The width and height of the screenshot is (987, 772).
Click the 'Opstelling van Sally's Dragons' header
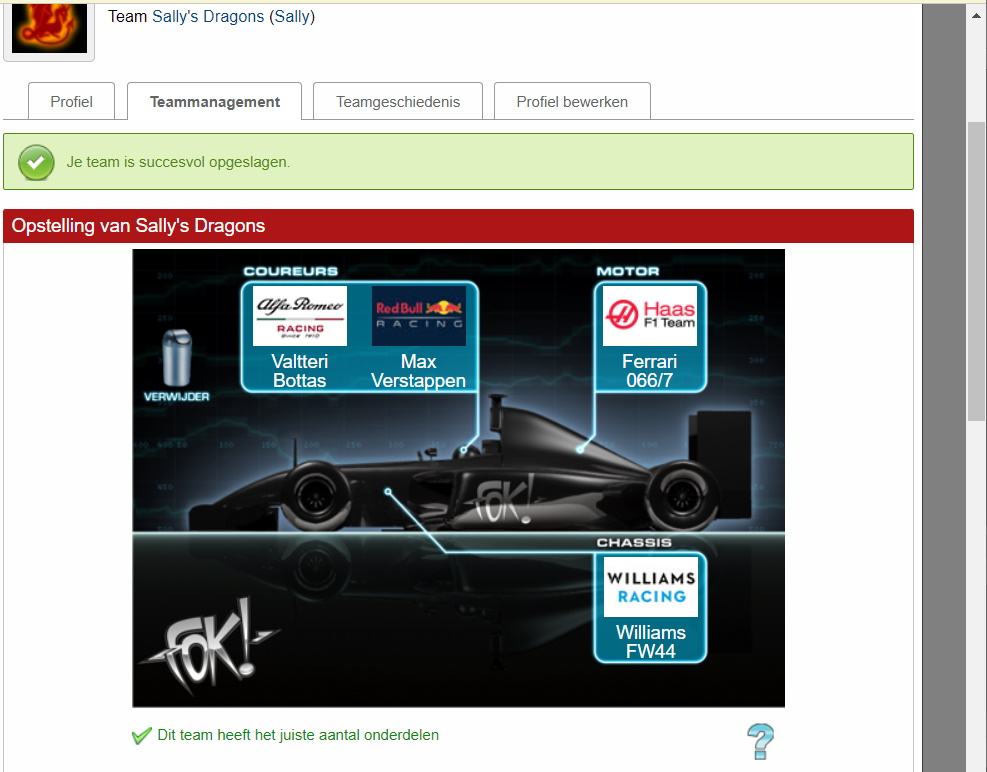pyautogui.click(x=458, y=226)
